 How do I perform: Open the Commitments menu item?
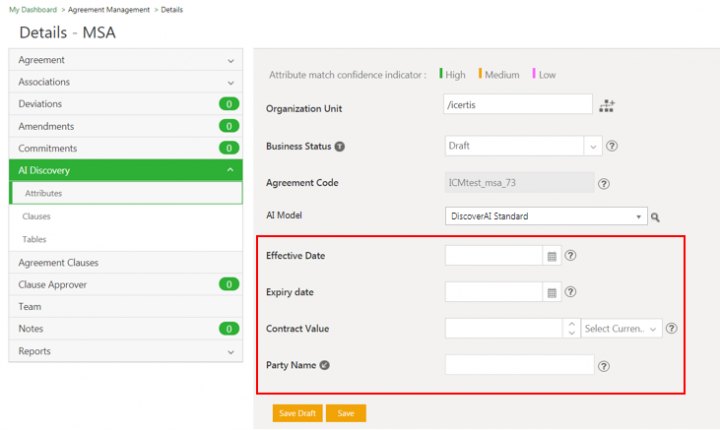click(125, 148)
